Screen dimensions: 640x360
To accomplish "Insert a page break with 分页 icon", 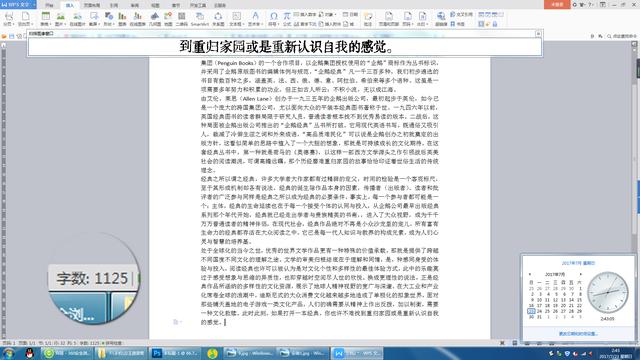I will tap(8, 16).
